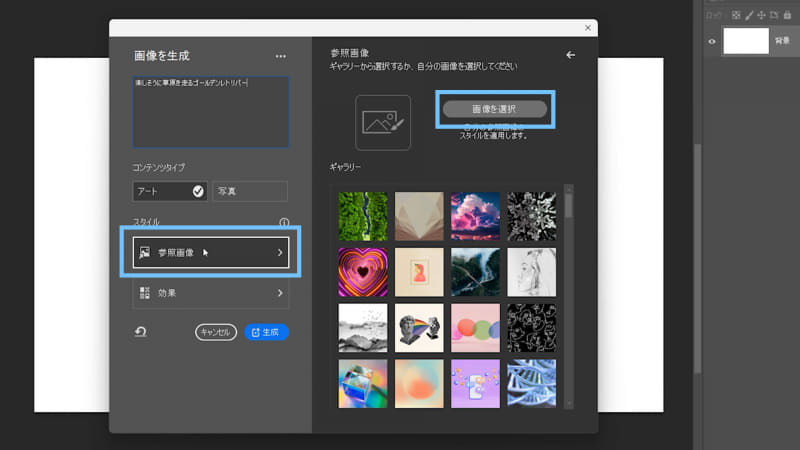
Task: Click the style info icon
Action: coord(284,222)
